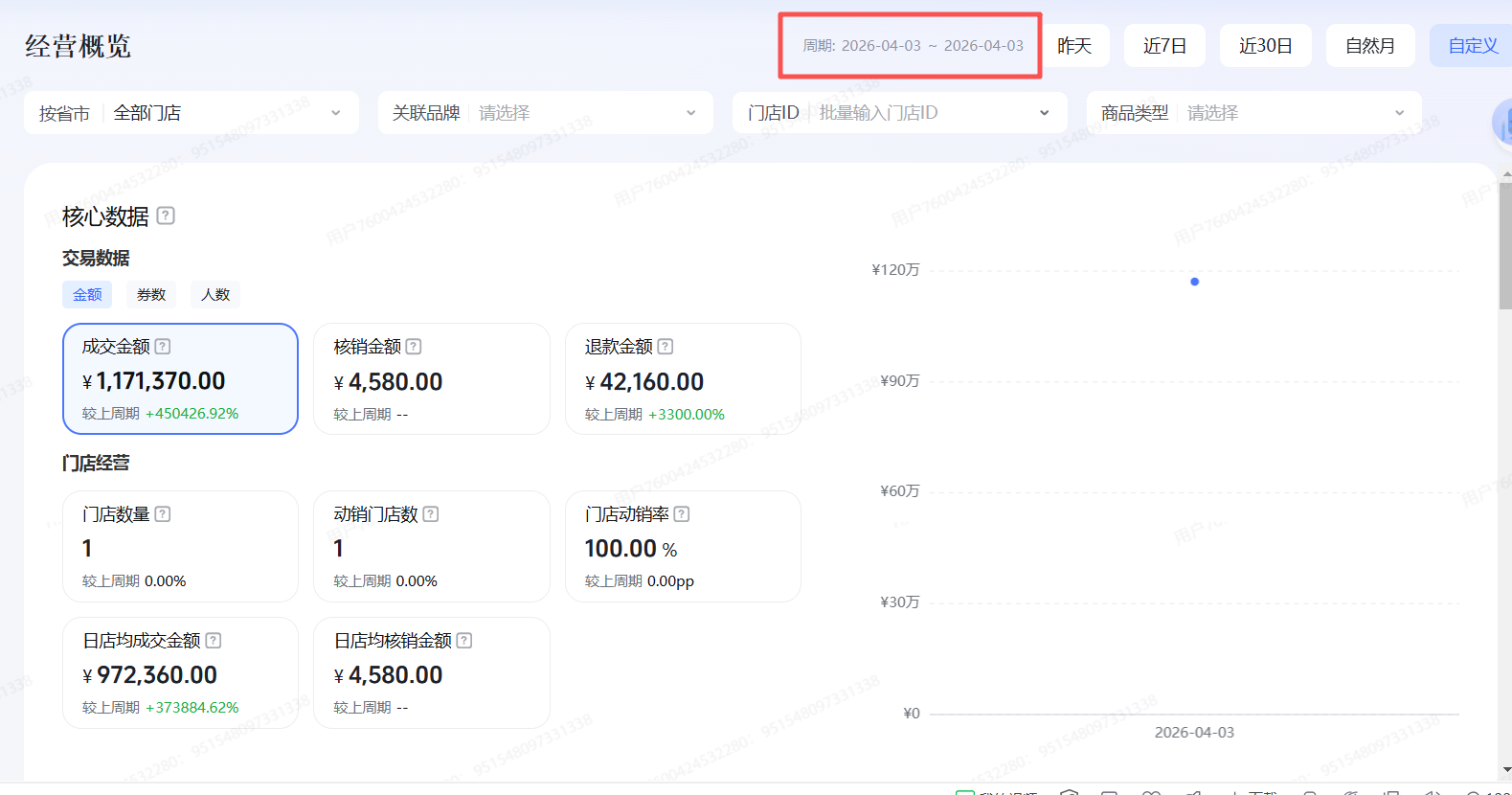Show help tooltip for 日店均核销金额
Image resolution: width=1512 pixels, height=795 pixels.
click(x=464, y=640)
